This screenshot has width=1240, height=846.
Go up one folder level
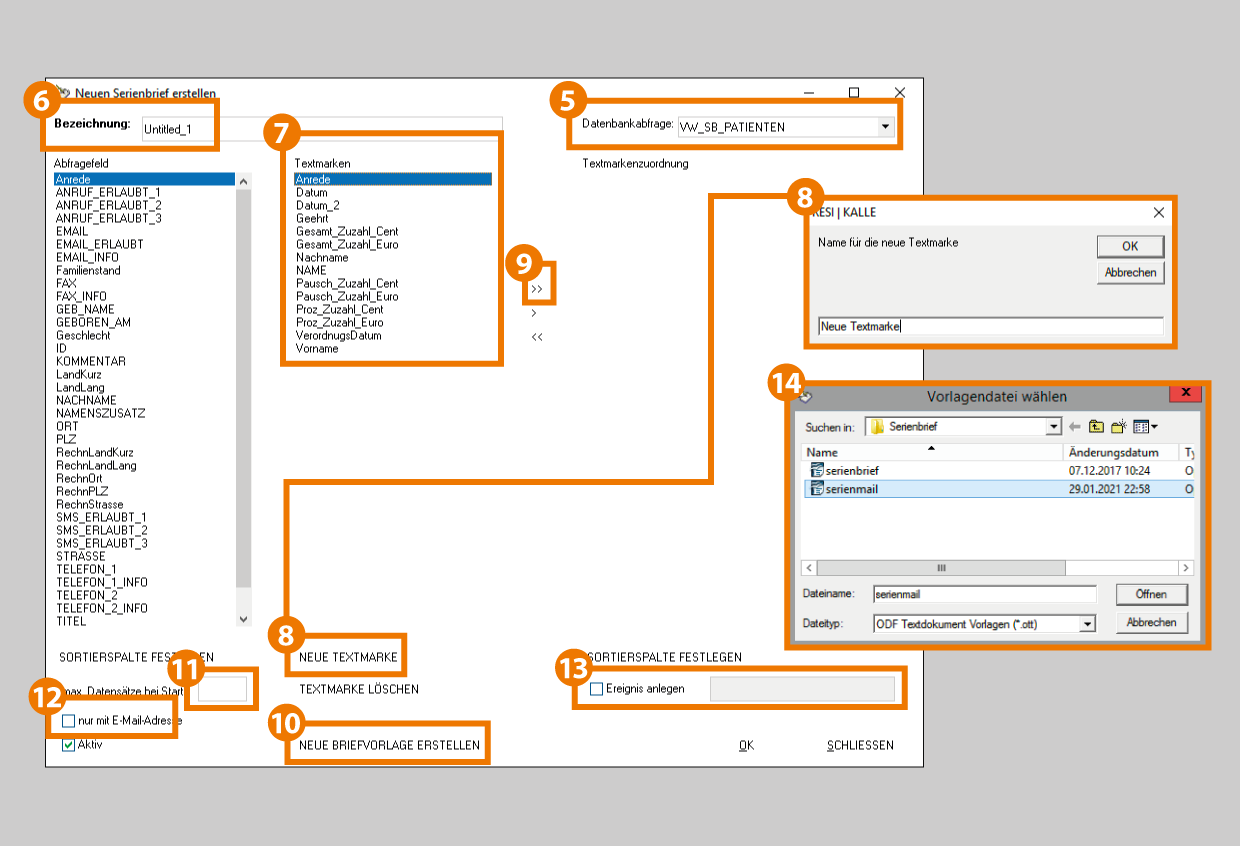coord(1097,427)
